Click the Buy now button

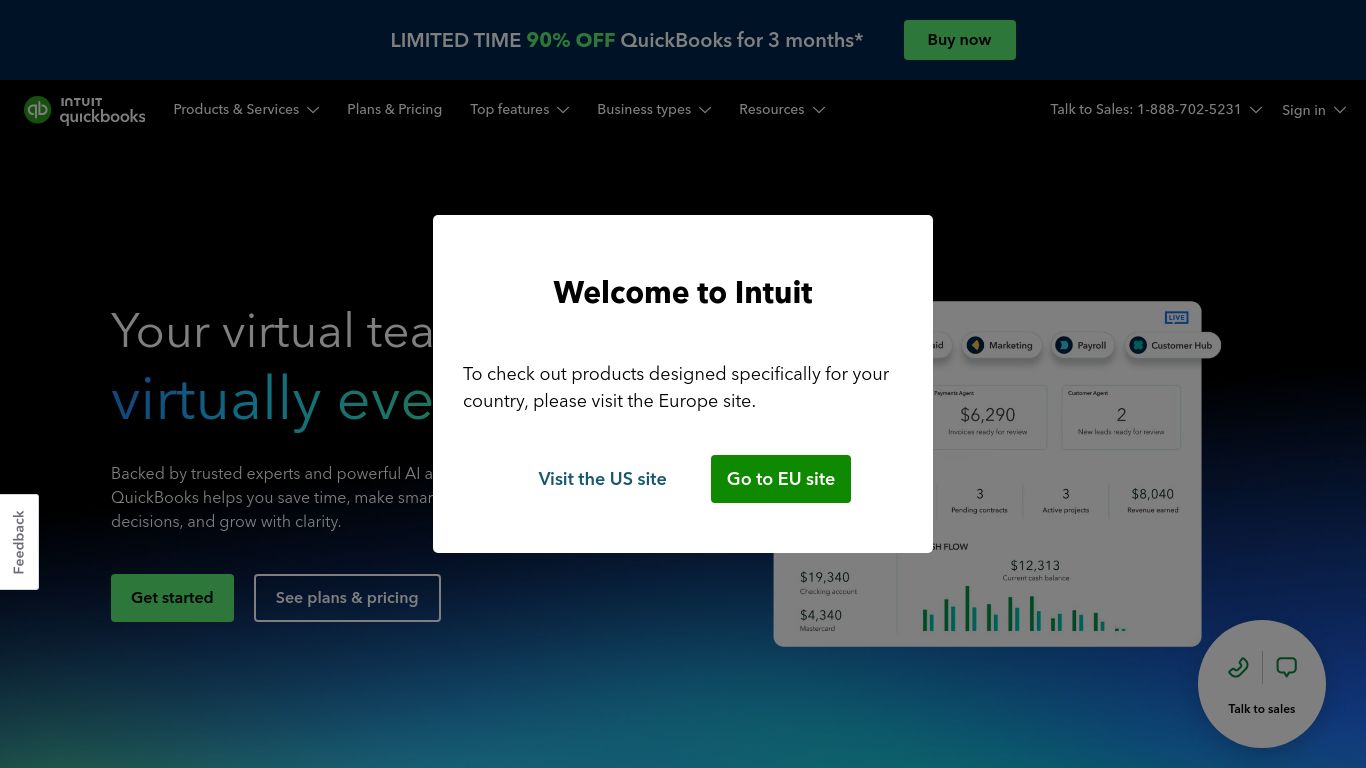[959, 40]
